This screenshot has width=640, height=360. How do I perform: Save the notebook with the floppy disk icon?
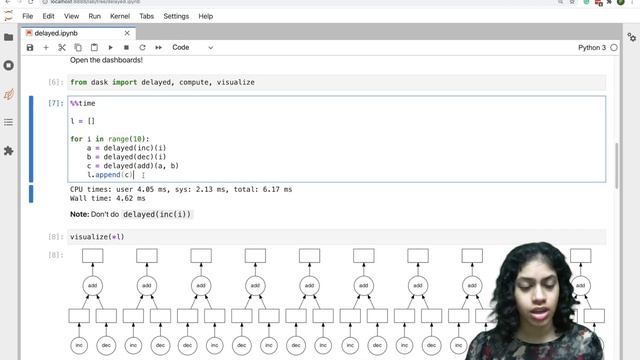click(30, 48)
